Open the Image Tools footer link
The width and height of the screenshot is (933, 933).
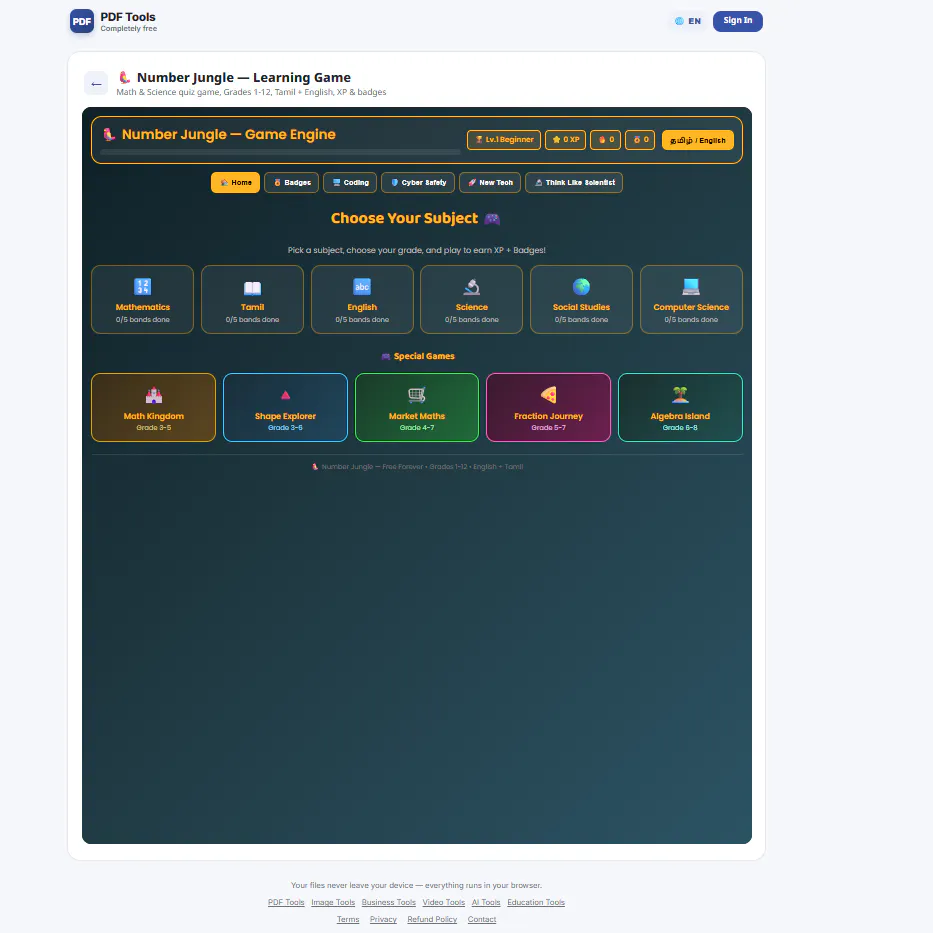pyautogui.click(x=333, y=902)
